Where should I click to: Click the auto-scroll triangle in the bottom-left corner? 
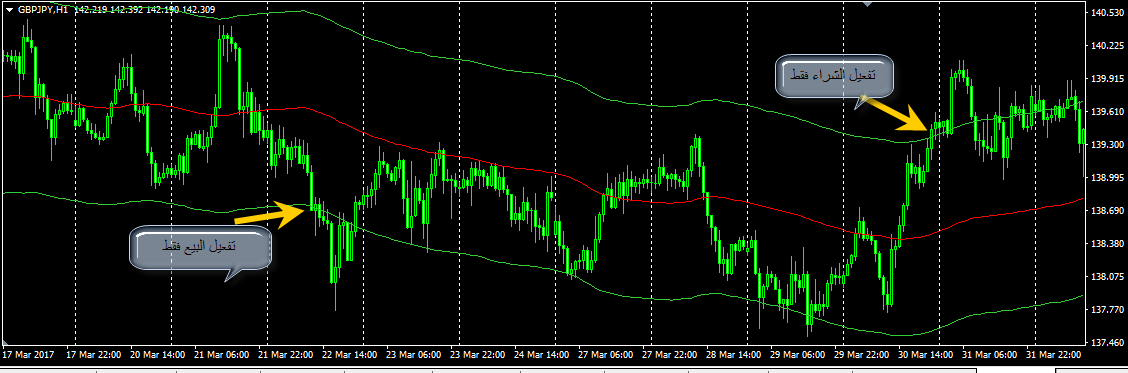(x=6, y=341)
